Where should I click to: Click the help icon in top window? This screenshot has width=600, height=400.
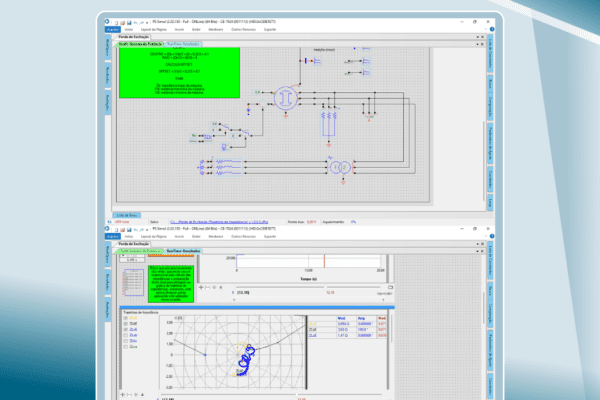pos(492,29)
